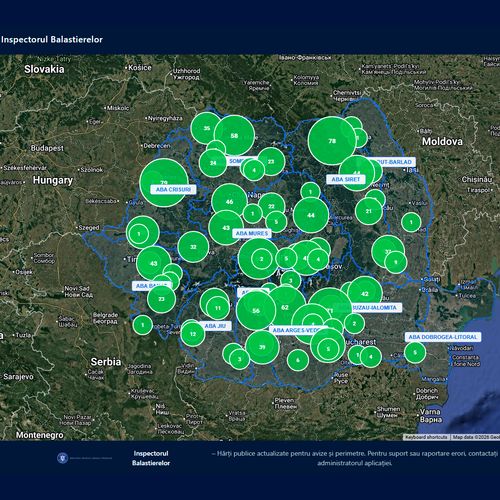The height and width of the screenshot is (500, 500).
Task: Open the Keyboard shortcuts map link
Action: click(x=426, y=437)
